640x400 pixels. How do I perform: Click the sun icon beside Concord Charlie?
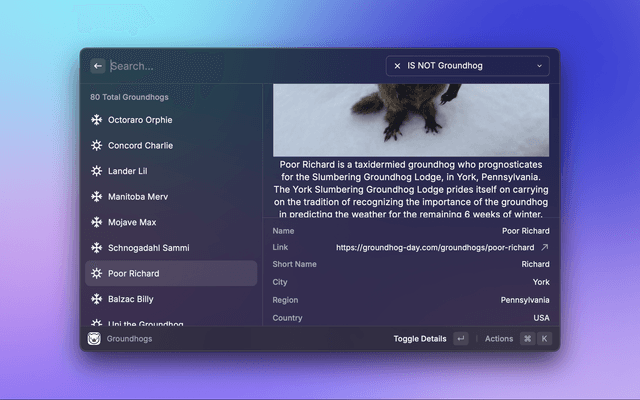tap(96, 145)
